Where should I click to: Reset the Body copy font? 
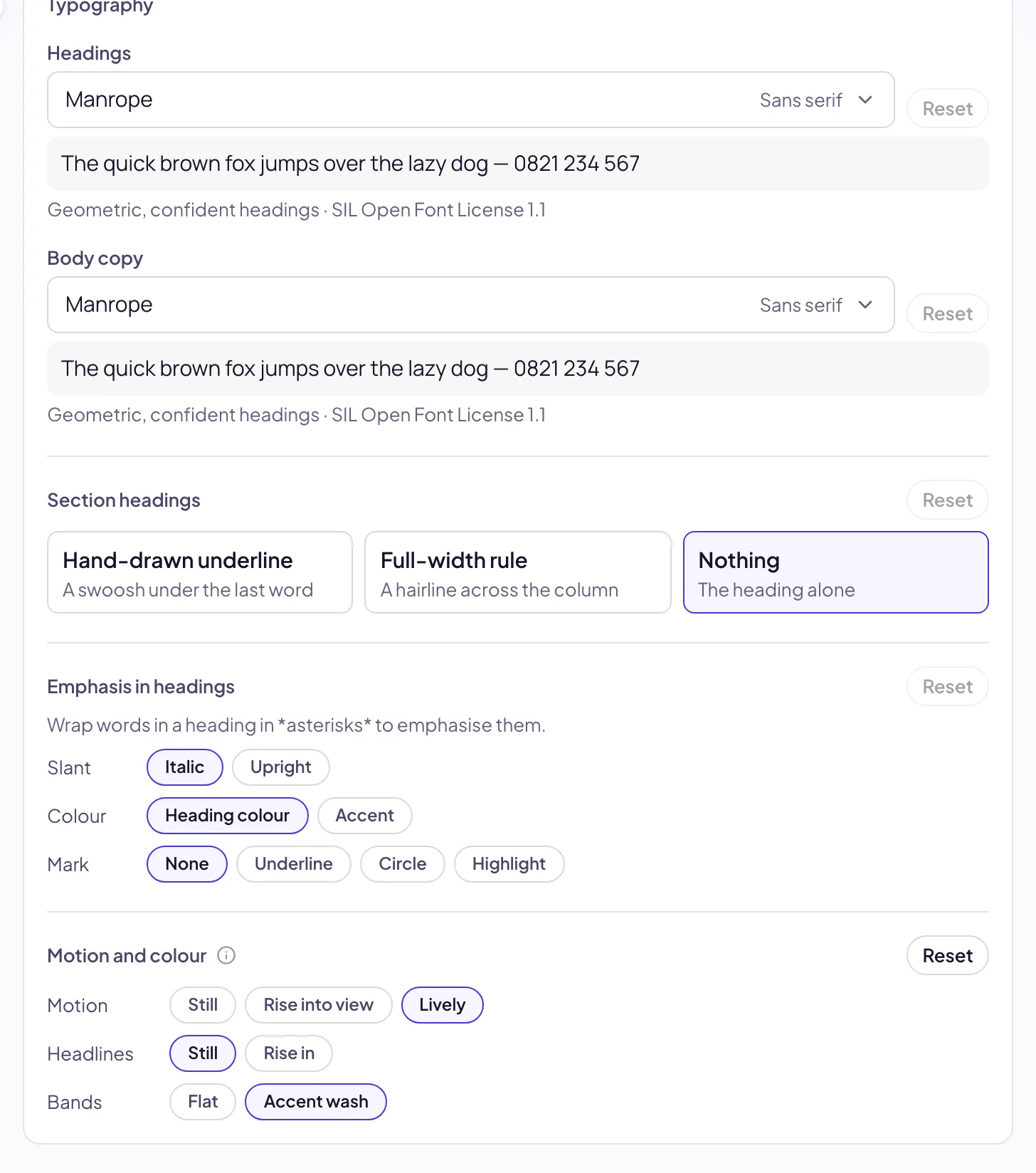coord(947,313)
